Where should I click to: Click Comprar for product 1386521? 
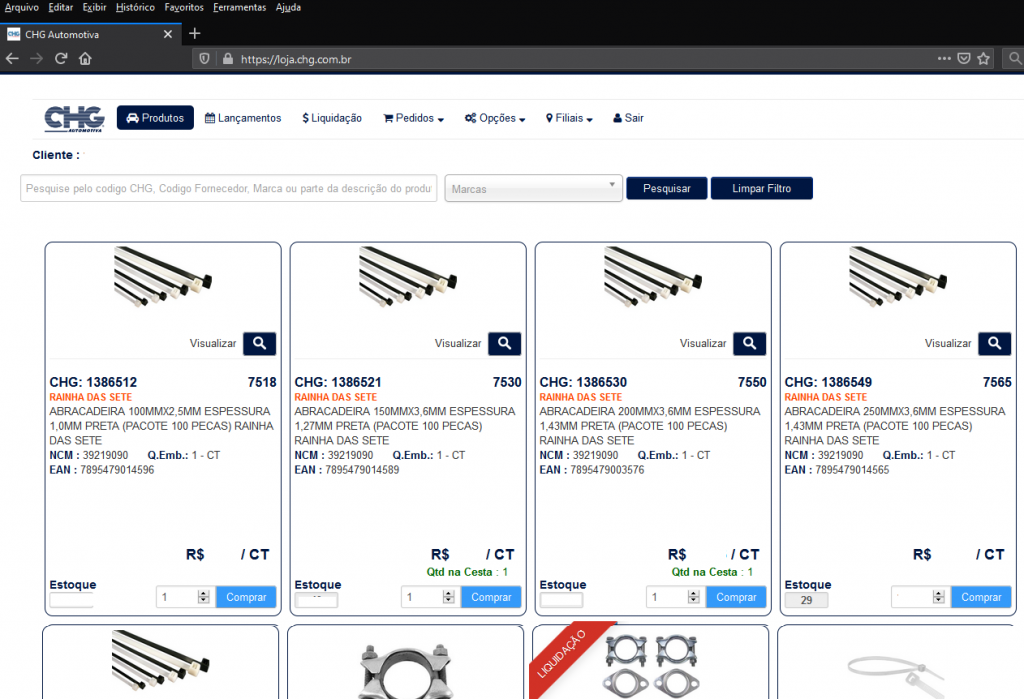[x=491, y=597]
